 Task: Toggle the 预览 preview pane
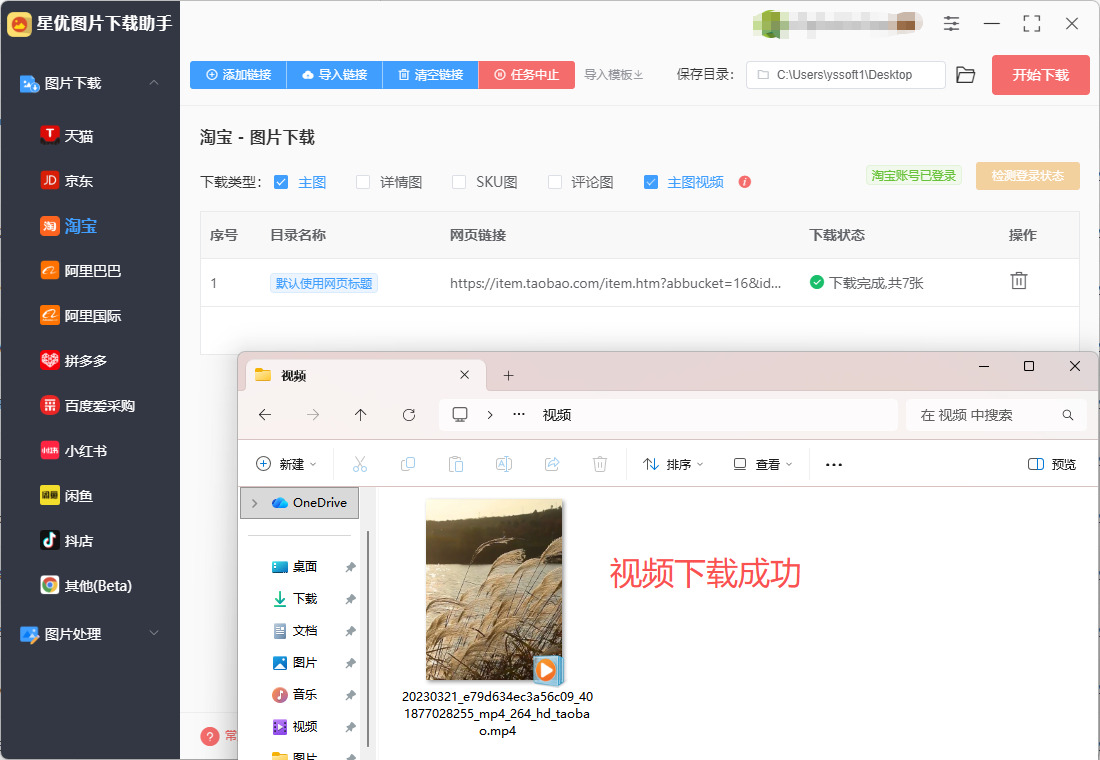click(x=1052, y=464)
